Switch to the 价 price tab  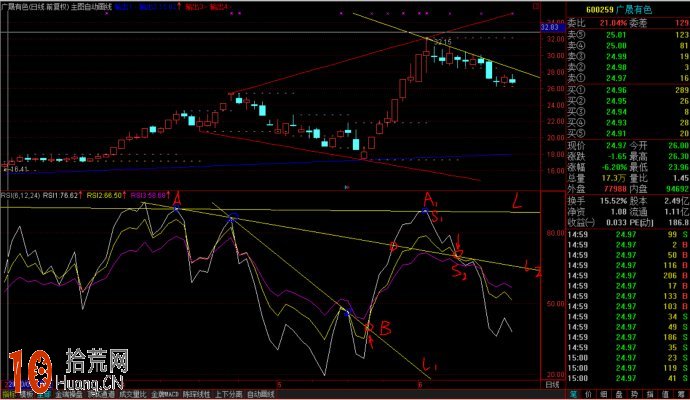[588, 394]
